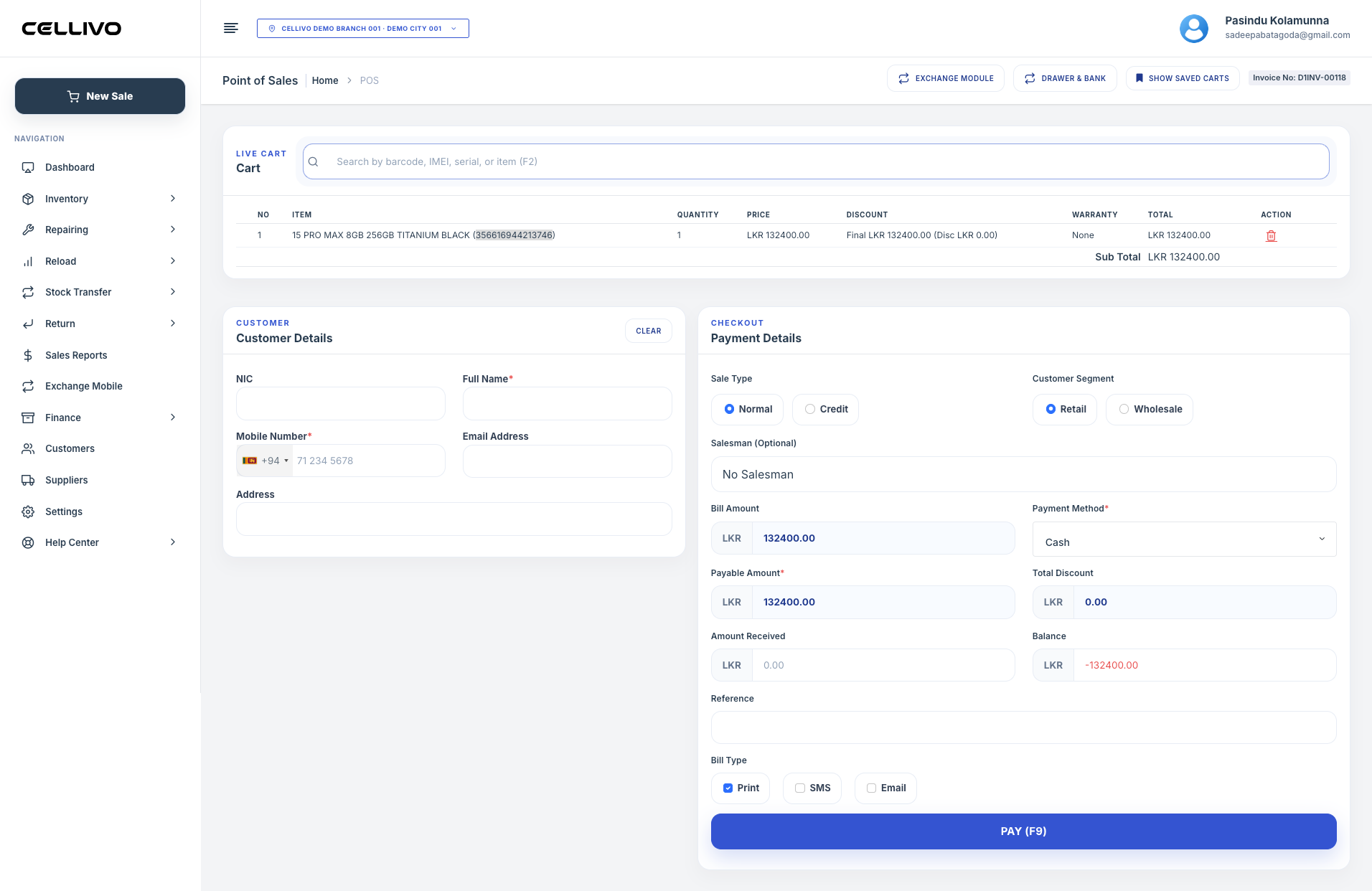Select the Credit sale type

[825, 409]
